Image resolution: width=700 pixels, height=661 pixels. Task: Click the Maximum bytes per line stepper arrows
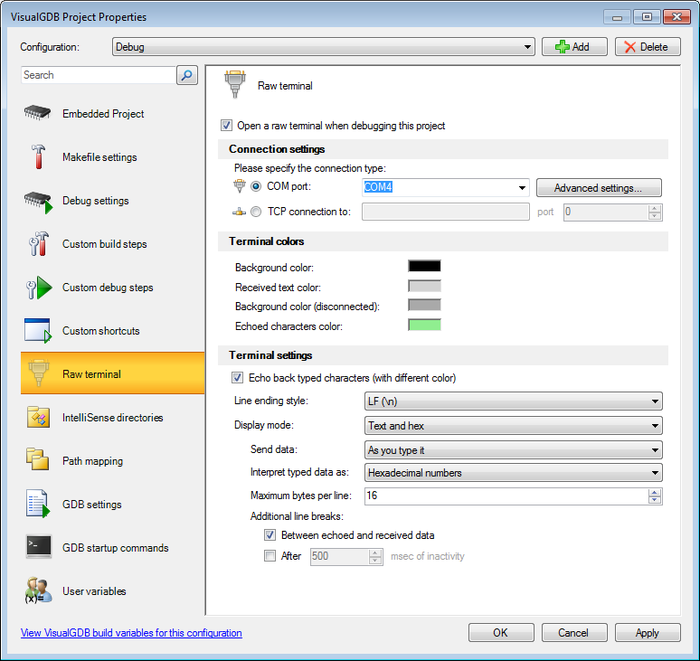(x=654, y=496)
